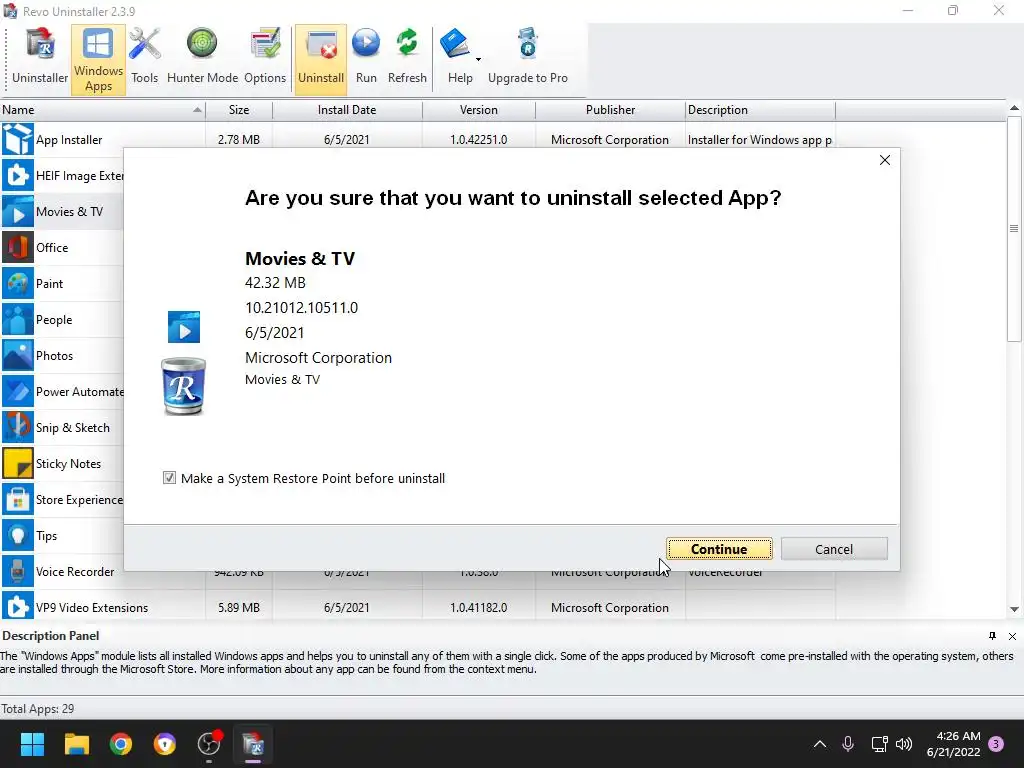
Task: Sort by the Publisher column header
Action: coord(610,110)
